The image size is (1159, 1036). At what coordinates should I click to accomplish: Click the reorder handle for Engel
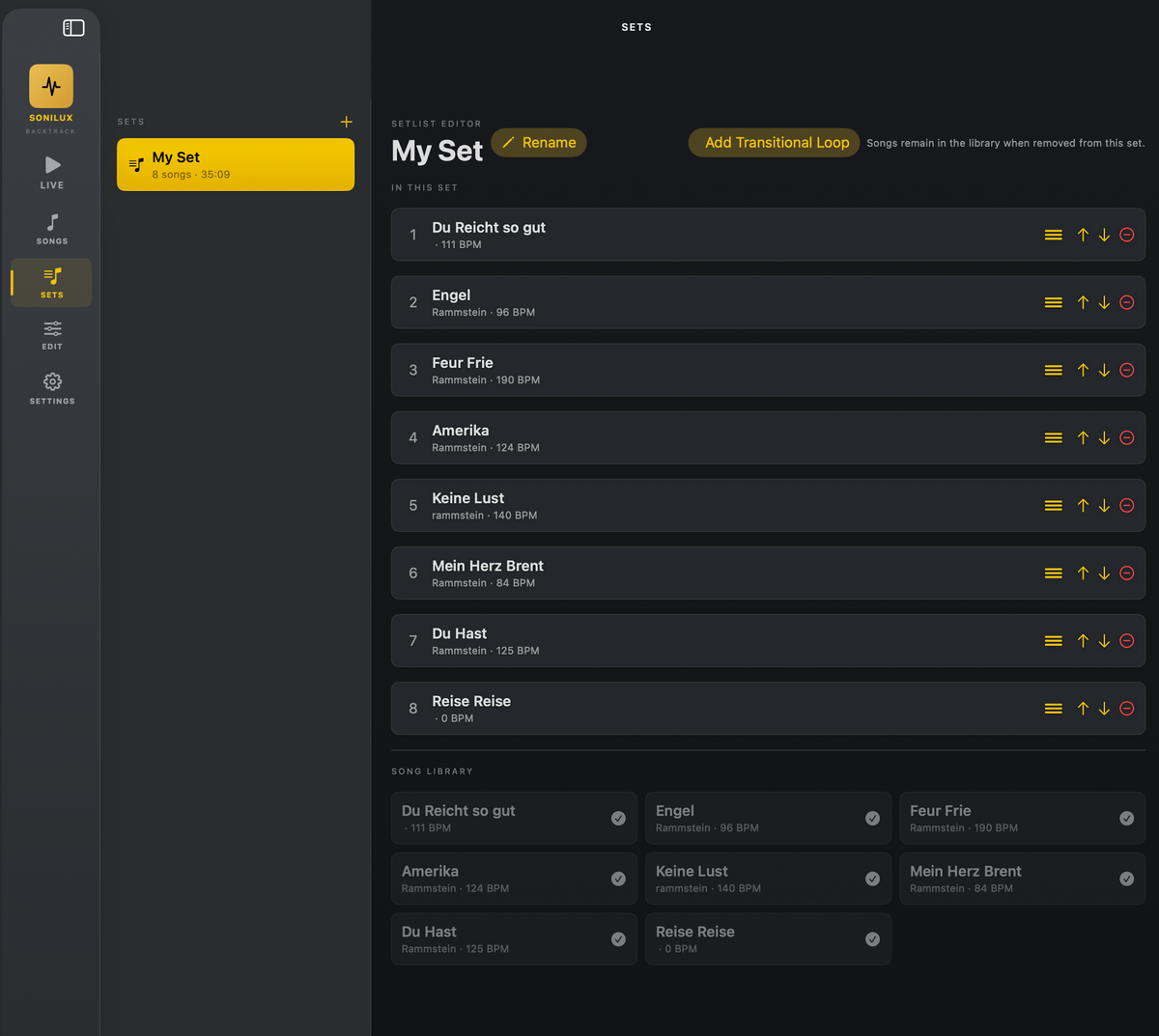(1054, 302)
